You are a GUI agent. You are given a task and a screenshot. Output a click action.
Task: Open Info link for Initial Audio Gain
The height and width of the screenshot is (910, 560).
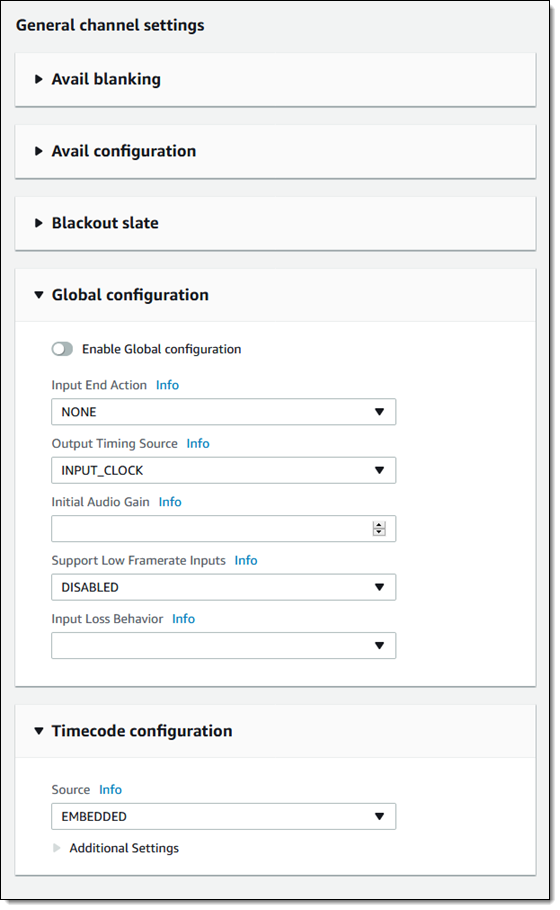[170, 502]
